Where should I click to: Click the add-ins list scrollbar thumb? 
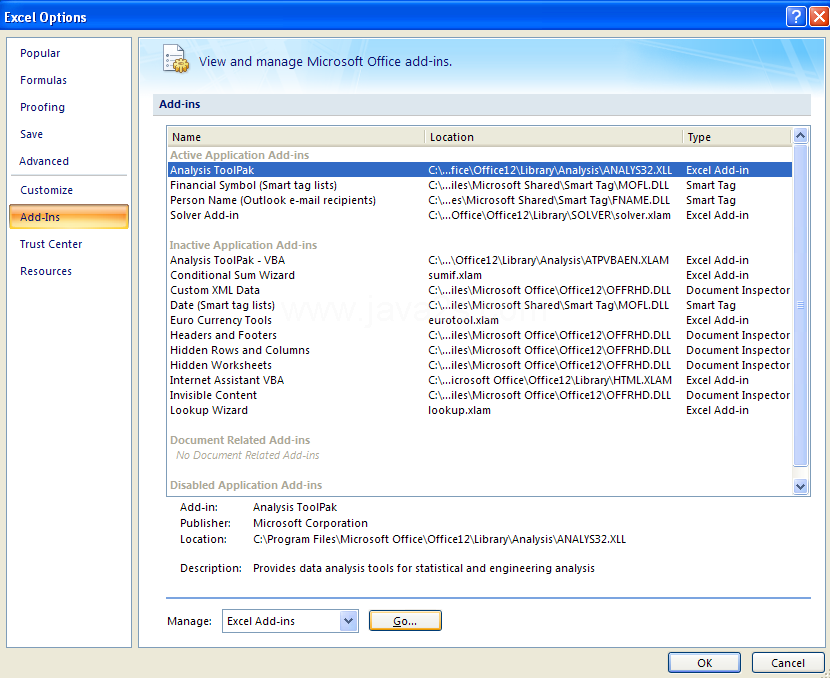tap(800, 305)
